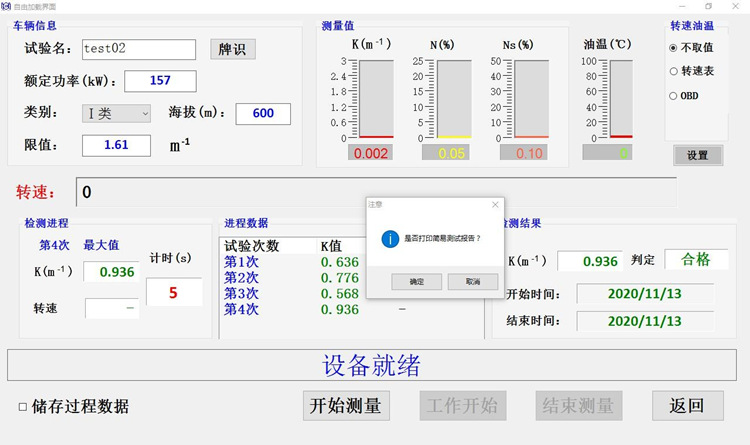
Task: Click K value 0.568
Action: 340,294
